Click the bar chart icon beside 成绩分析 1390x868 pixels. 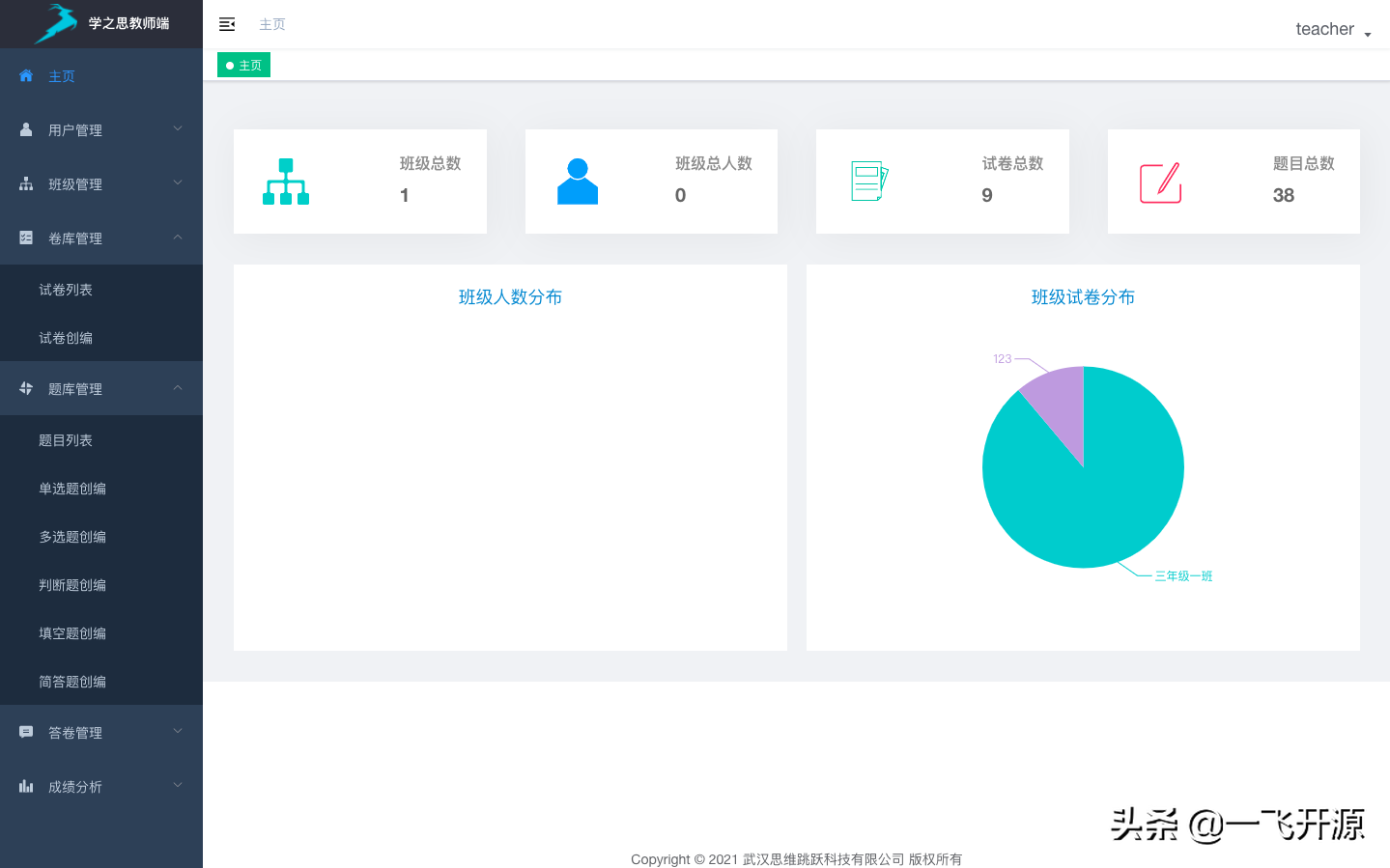click(x=26, y=786)
